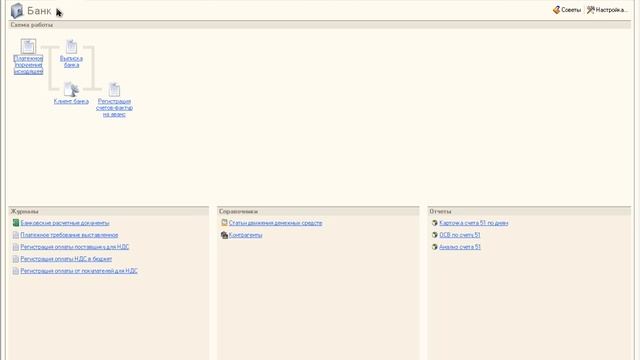
Task: Open the Анализ счета 51 report link
Action: click(460, 247)
